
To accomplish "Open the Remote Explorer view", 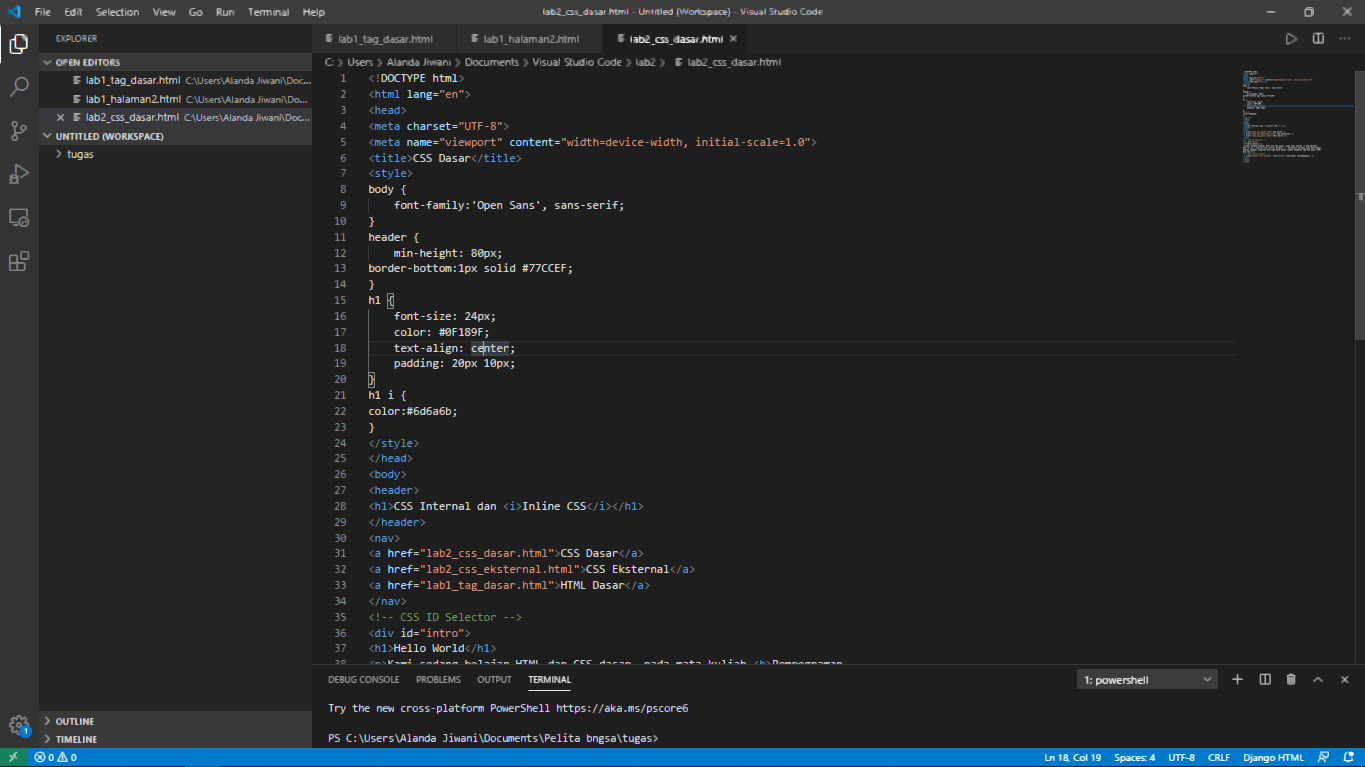I will (19, 218).
